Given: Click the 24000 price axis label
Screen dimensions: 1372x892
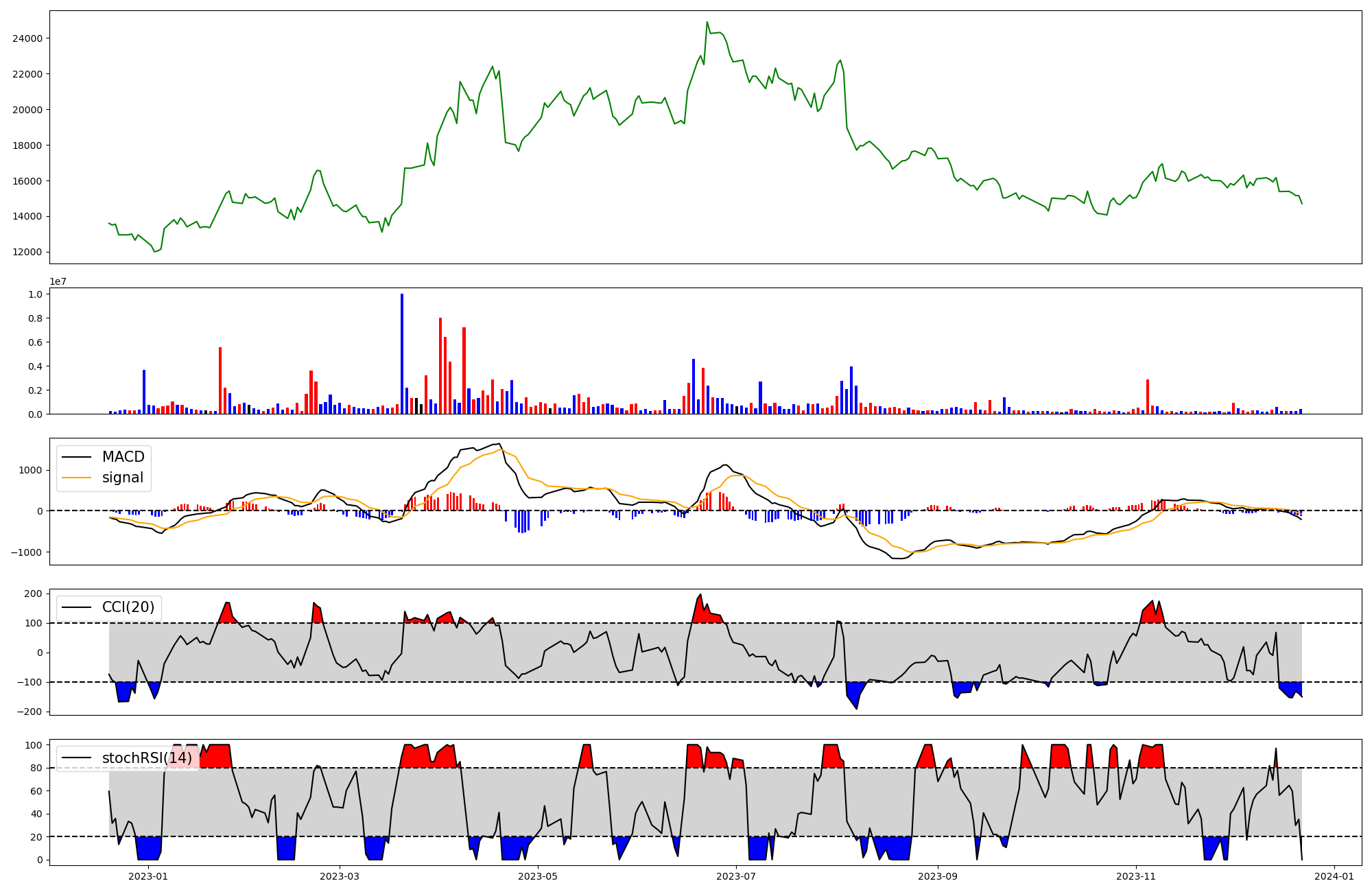Looking at the screenshot, I should pyautogui.click(x=27, y=38).
